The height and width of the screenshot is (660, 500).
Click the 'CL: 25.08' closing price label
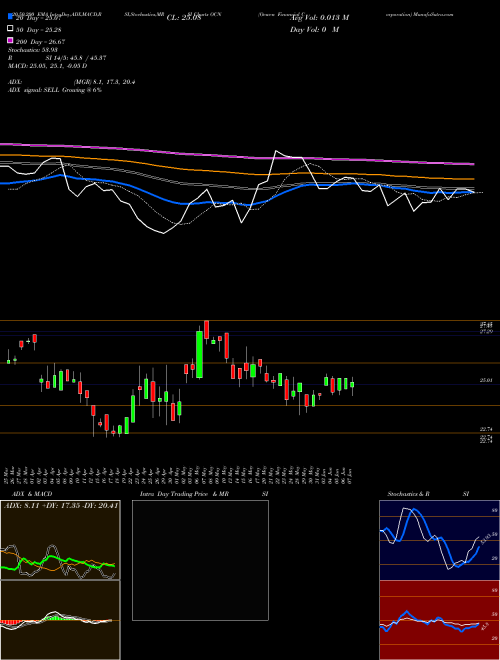[x=184, y=18]
